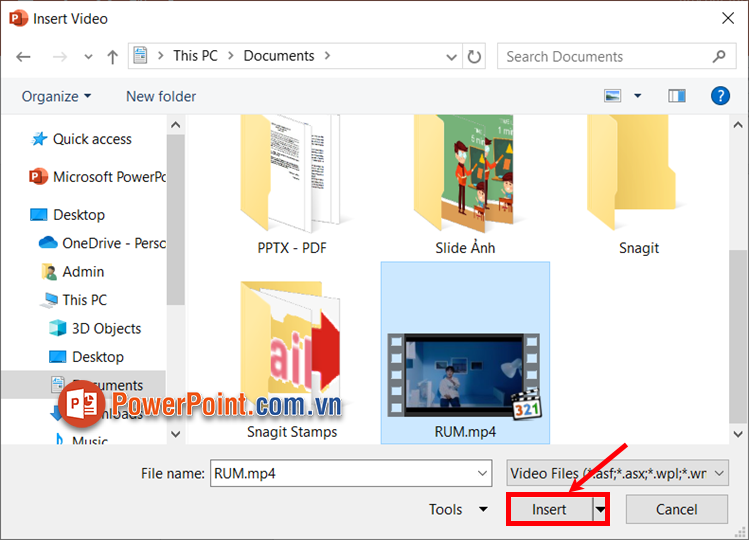Select Desktop under This PC

click(97, 356)
